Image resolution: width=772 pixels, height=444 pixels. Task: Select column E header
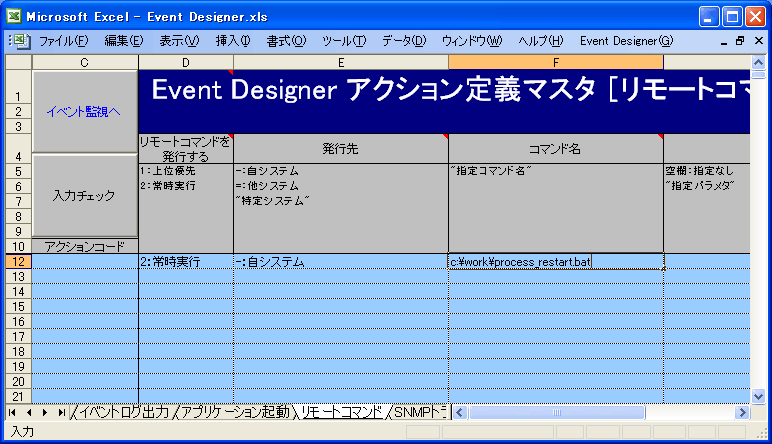tap(341, 63)
